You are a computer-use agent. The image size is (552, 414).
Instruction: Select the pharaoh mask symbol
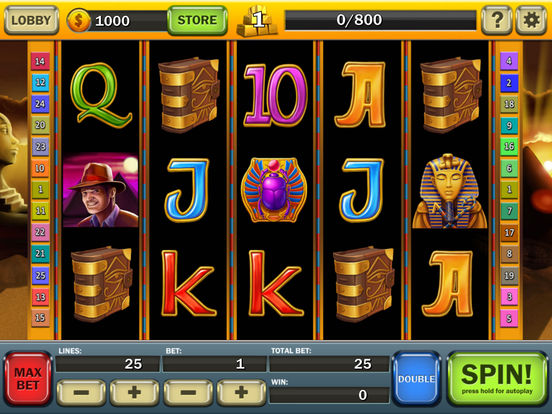coord(450,191)
